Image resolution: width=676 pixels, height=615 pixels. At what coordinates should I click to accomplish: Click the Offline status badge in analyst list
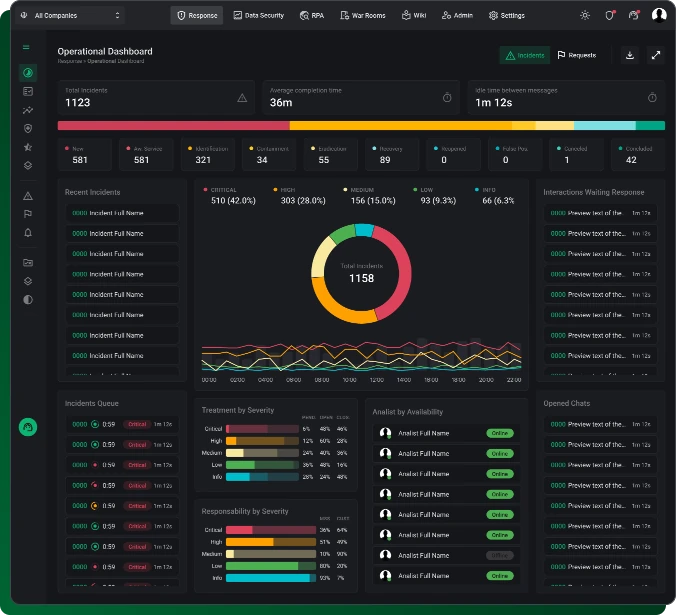point(500,556)
